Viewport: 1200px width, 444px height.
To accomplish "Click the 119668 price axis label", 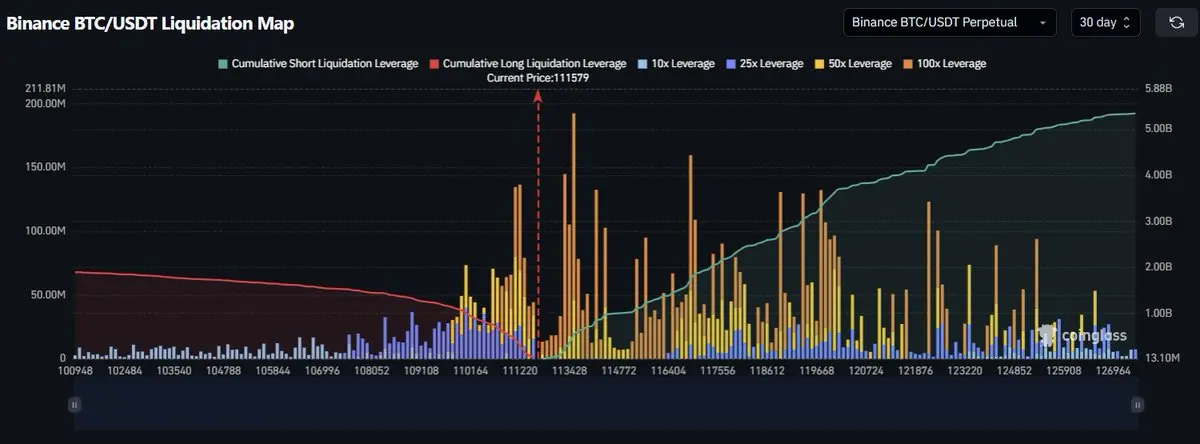I will click(x=816, y=370).
